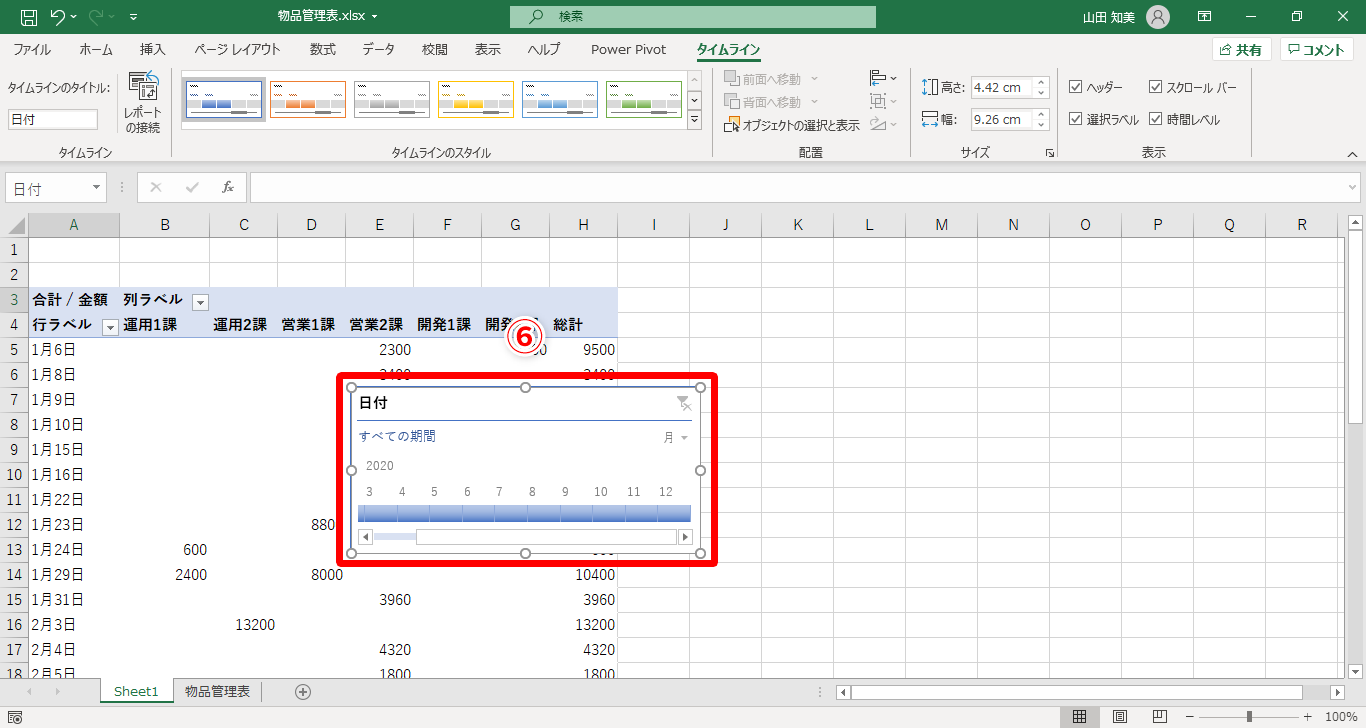Screen dimensions: 1366x728
Task: Apply the orange timeline style
Action: point(308,100)
